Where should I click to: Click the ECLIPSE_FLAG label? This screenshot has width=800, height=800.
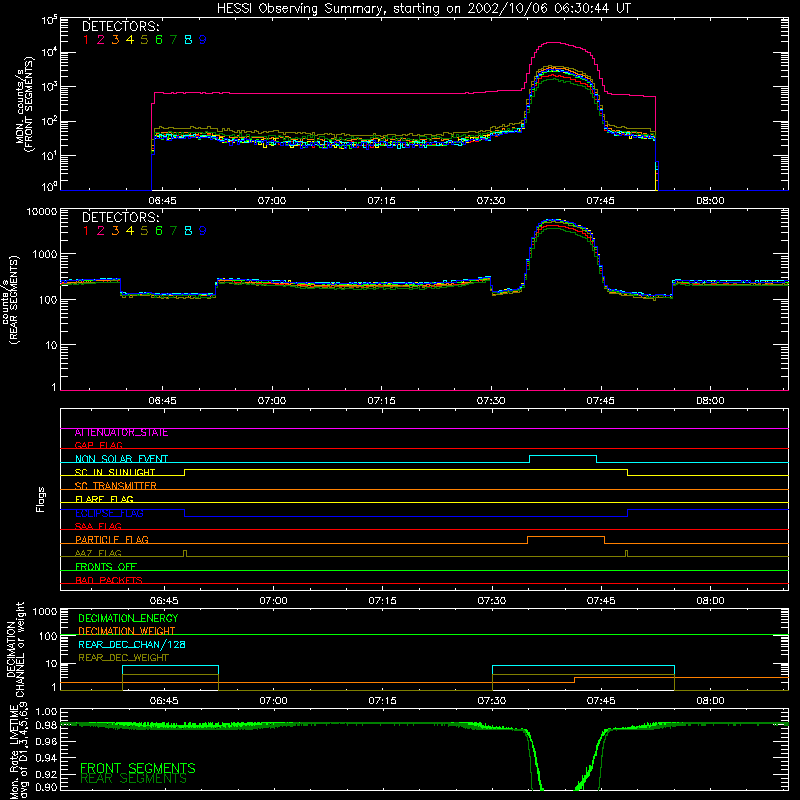click(109, 513)
